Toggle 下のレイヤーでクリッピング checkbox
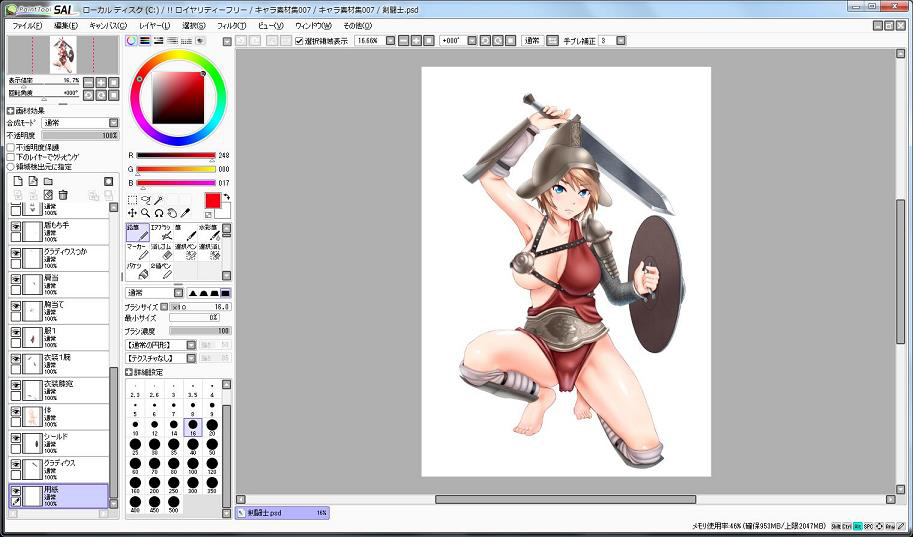 [11, 157]
